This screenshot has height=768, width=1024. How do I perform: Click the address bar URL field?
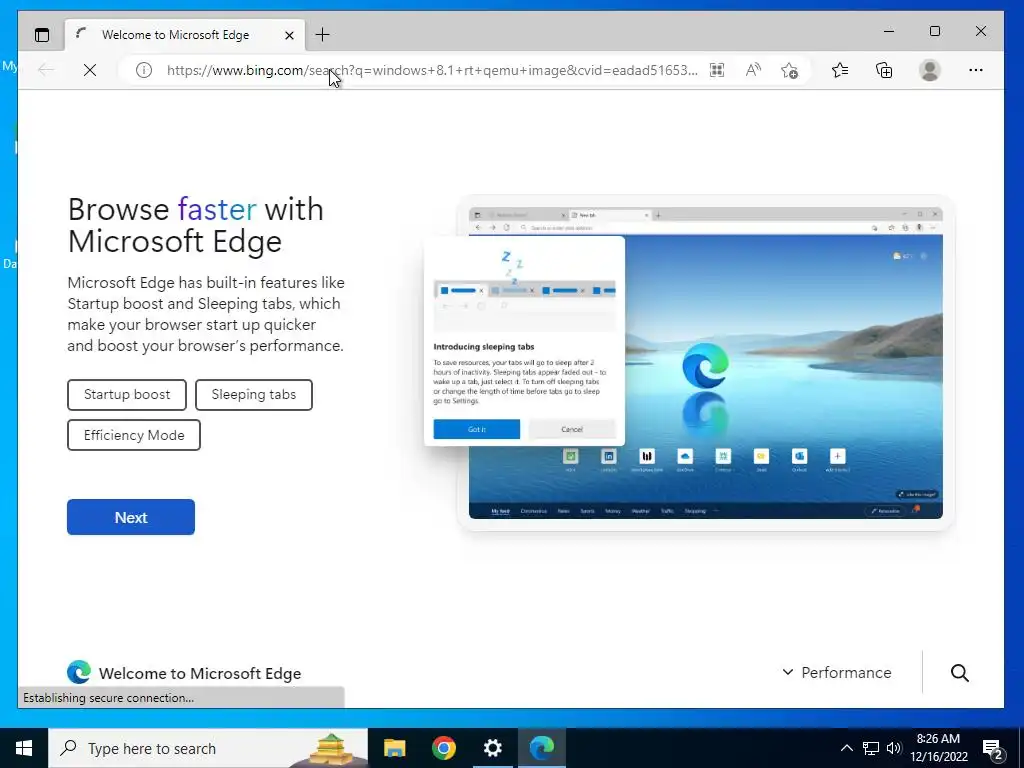tap(432, 70)
